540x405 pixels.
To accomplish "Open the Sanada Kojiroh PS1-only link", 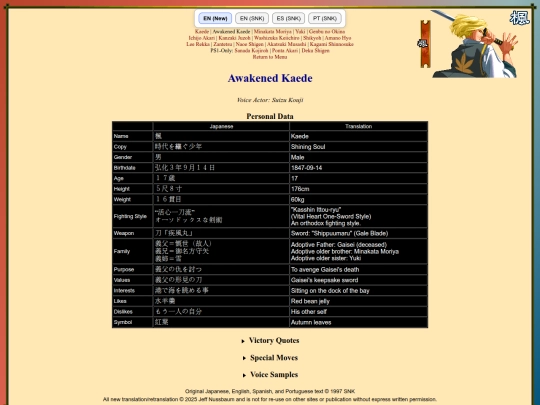I will pos(251,51).
